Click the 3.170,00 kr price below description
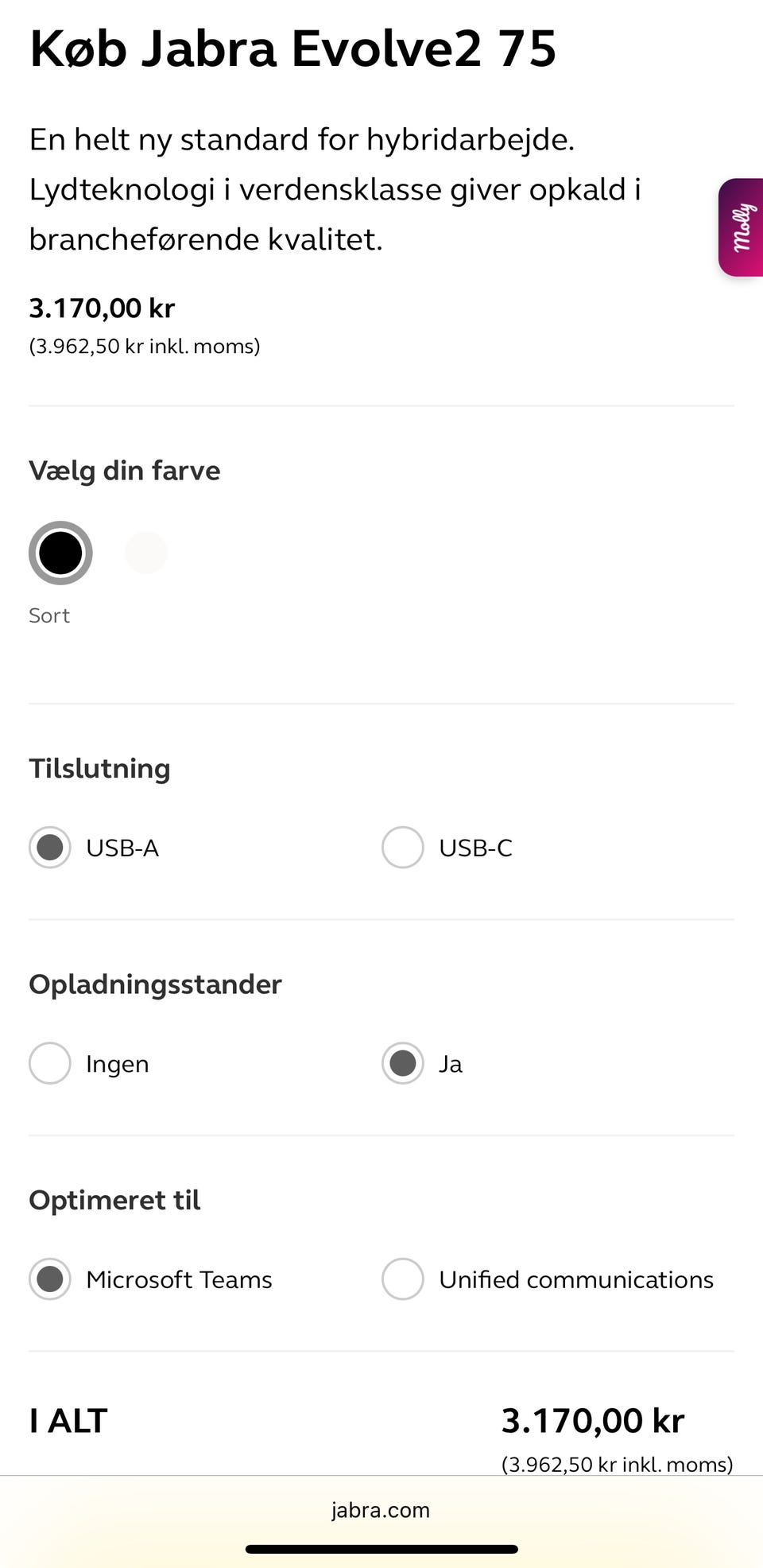 coord(102,308)
